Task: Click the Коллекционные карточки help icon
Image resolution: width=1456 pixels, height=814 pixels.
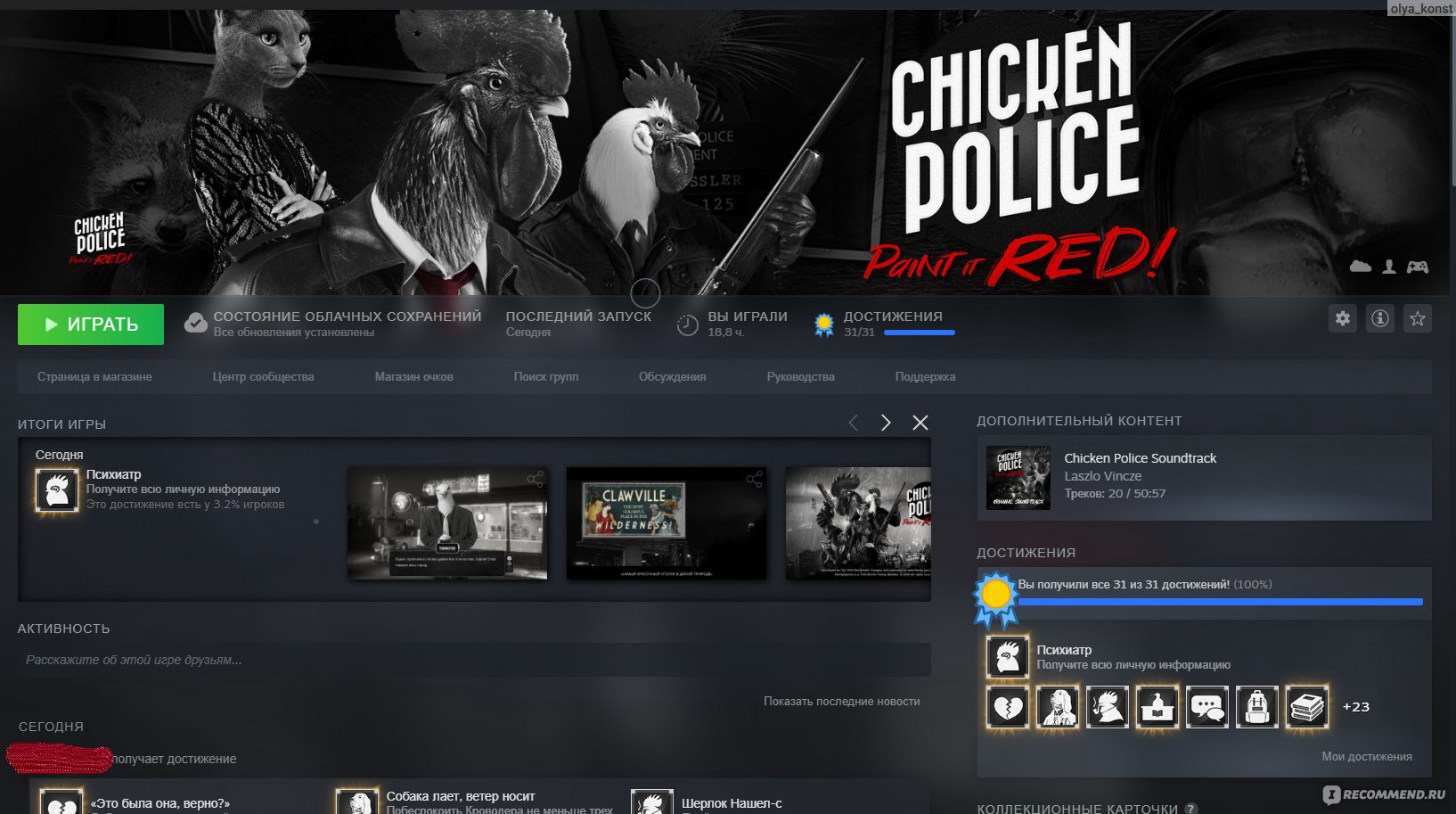Action: coord(1190,809)
